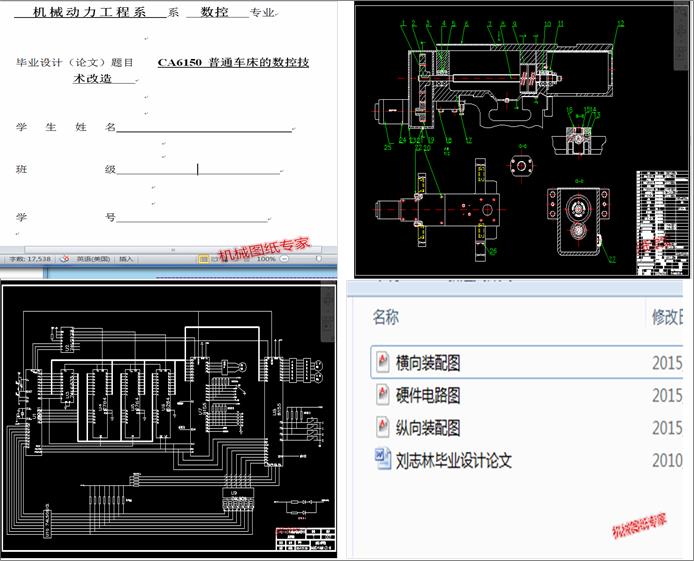
Task: Sort files by the 名称 column header
Action: coord(386,317)
